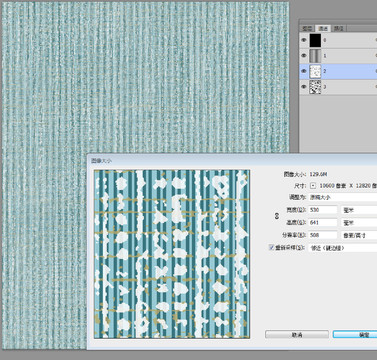The image size is (377, 360).
Task: Open the 'Fit To' (调整为) preset dropdown
Action: tap(342, 197)
